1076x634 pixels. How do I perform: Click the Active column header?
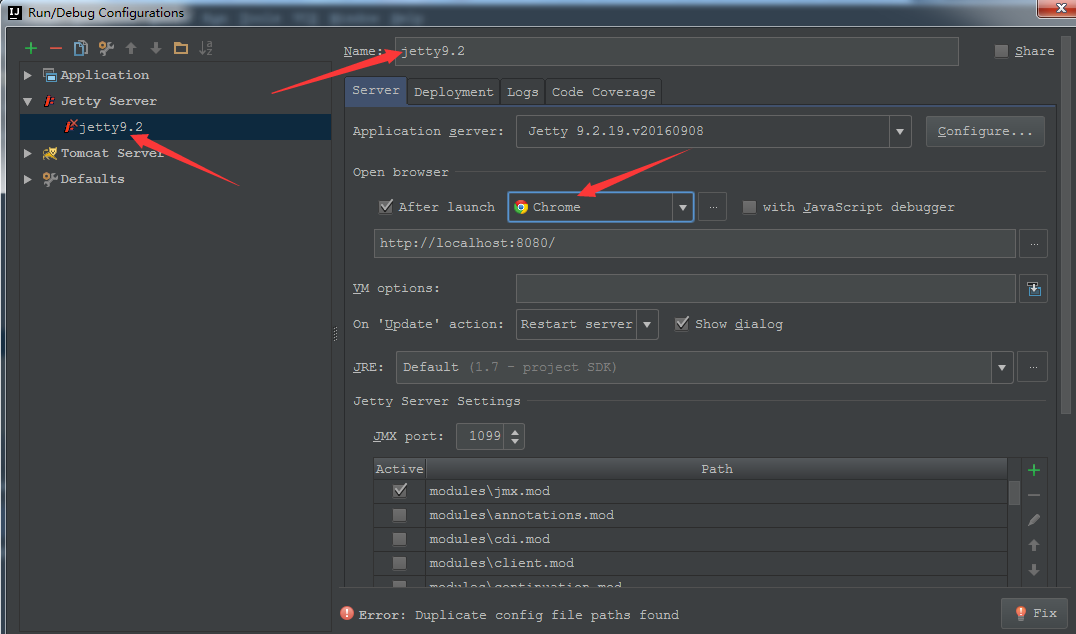tap(399, 469)
